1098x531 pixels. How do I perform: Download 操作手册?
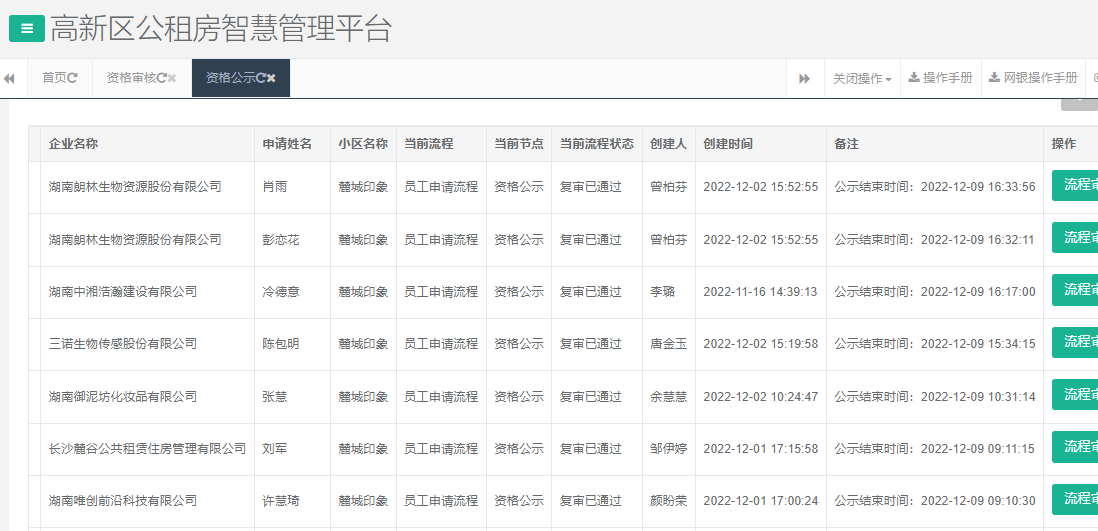940,78
